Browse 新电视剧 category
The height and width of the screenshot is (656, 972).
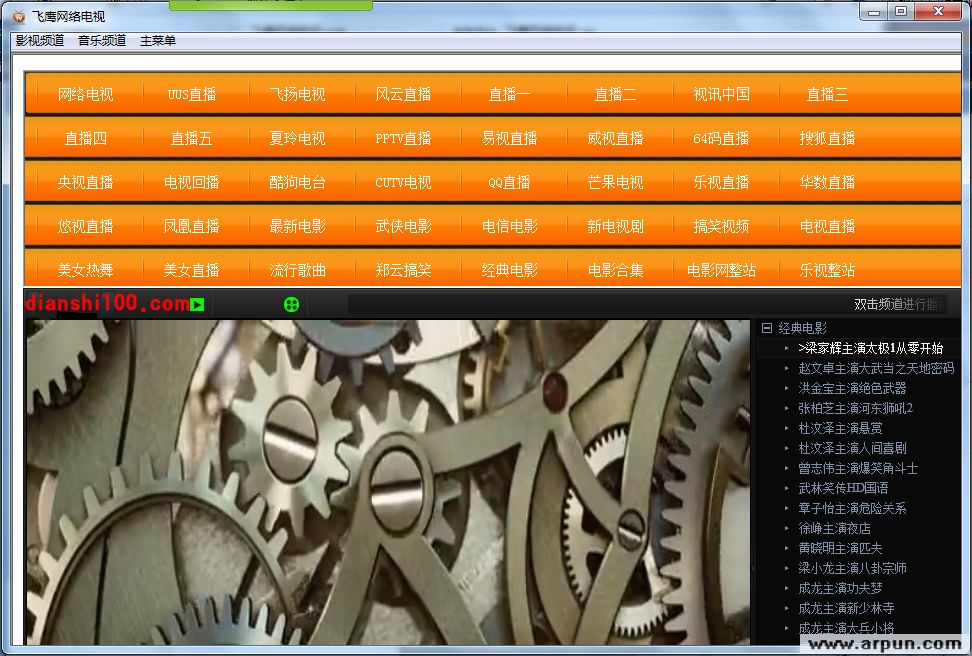(616, 226)
